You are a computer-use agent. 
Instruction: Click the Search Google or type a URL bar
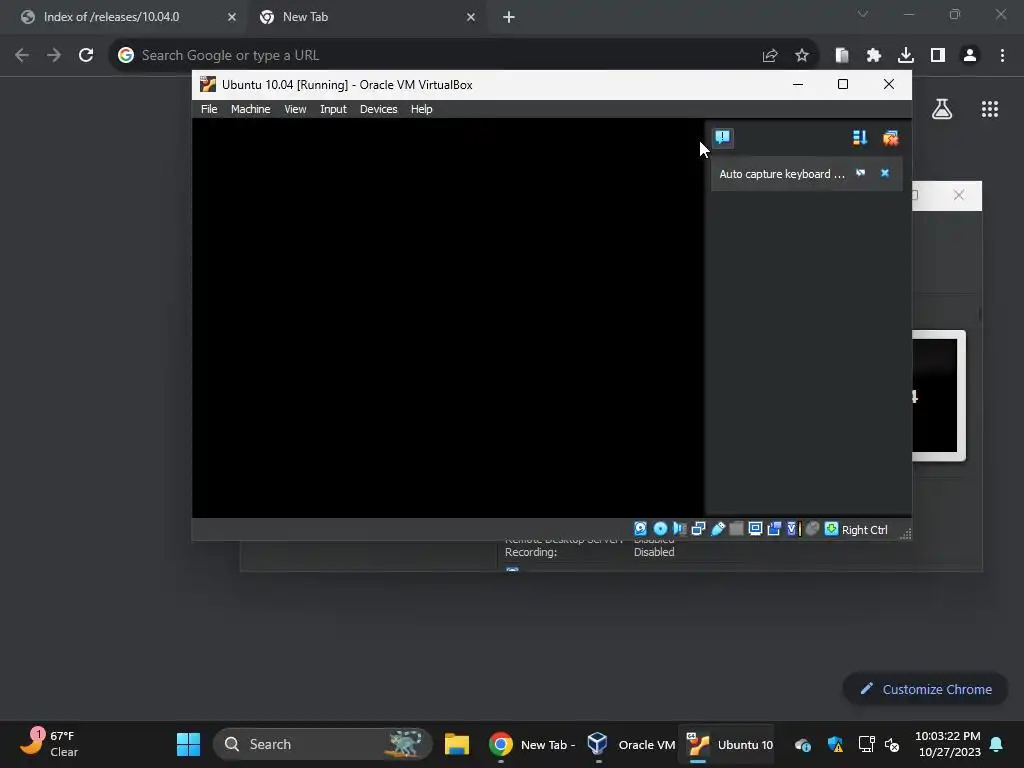[464, 56]
